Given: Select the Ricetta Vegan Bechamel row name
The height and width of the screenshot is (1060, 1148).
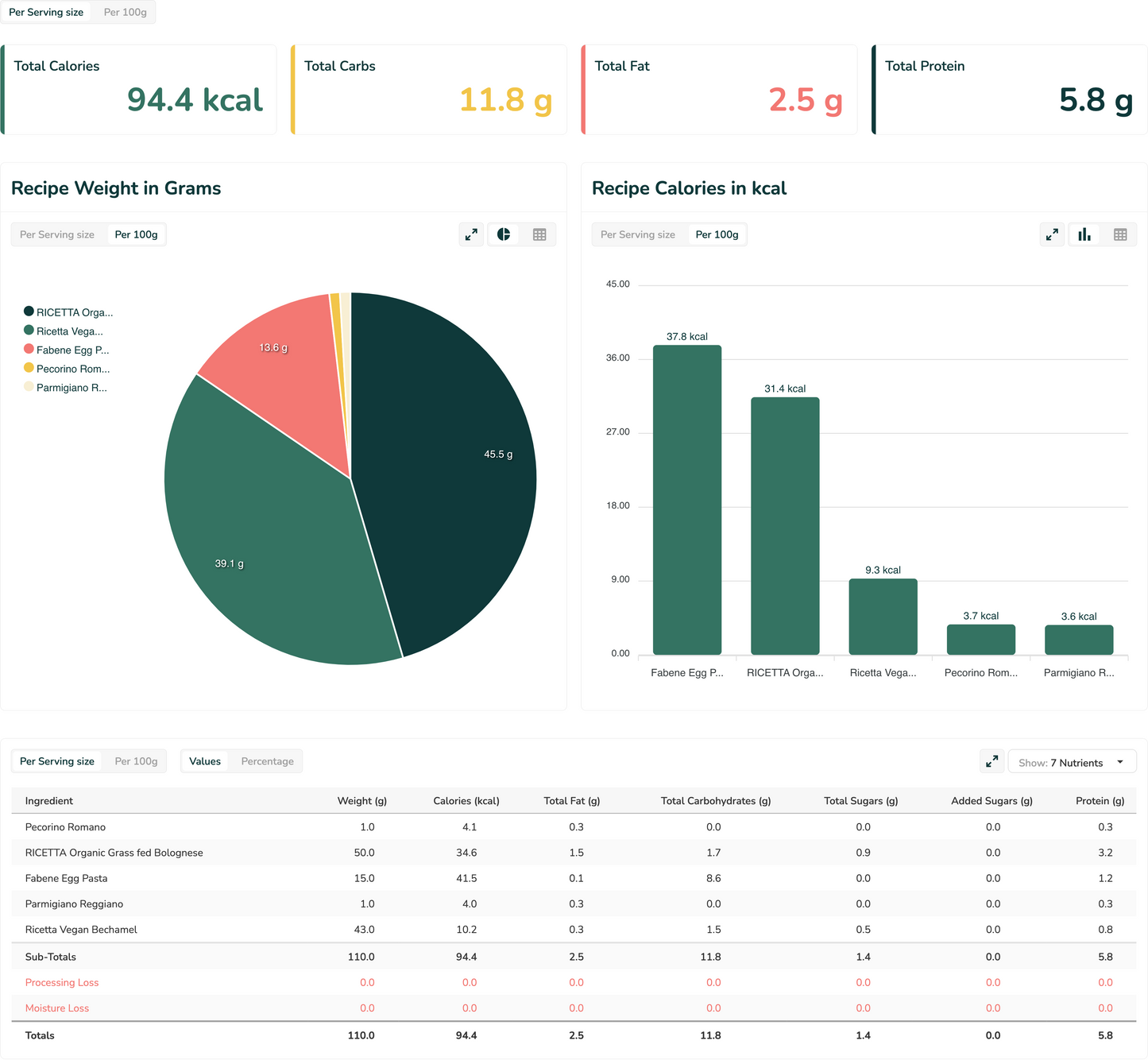Looking at the screenshot, I should 81,930.
